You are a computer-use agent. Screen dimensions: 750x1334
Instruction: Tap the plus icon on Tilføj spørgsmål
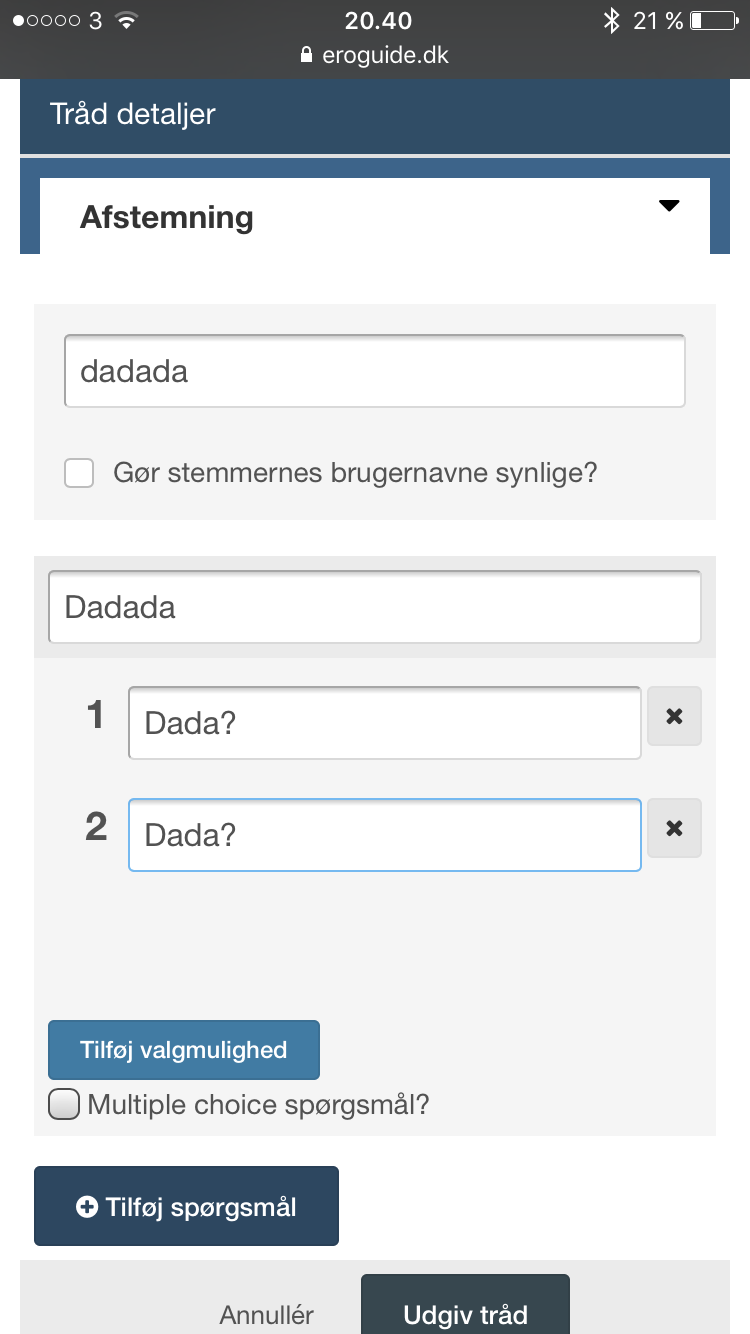[x=87, y=1207]
